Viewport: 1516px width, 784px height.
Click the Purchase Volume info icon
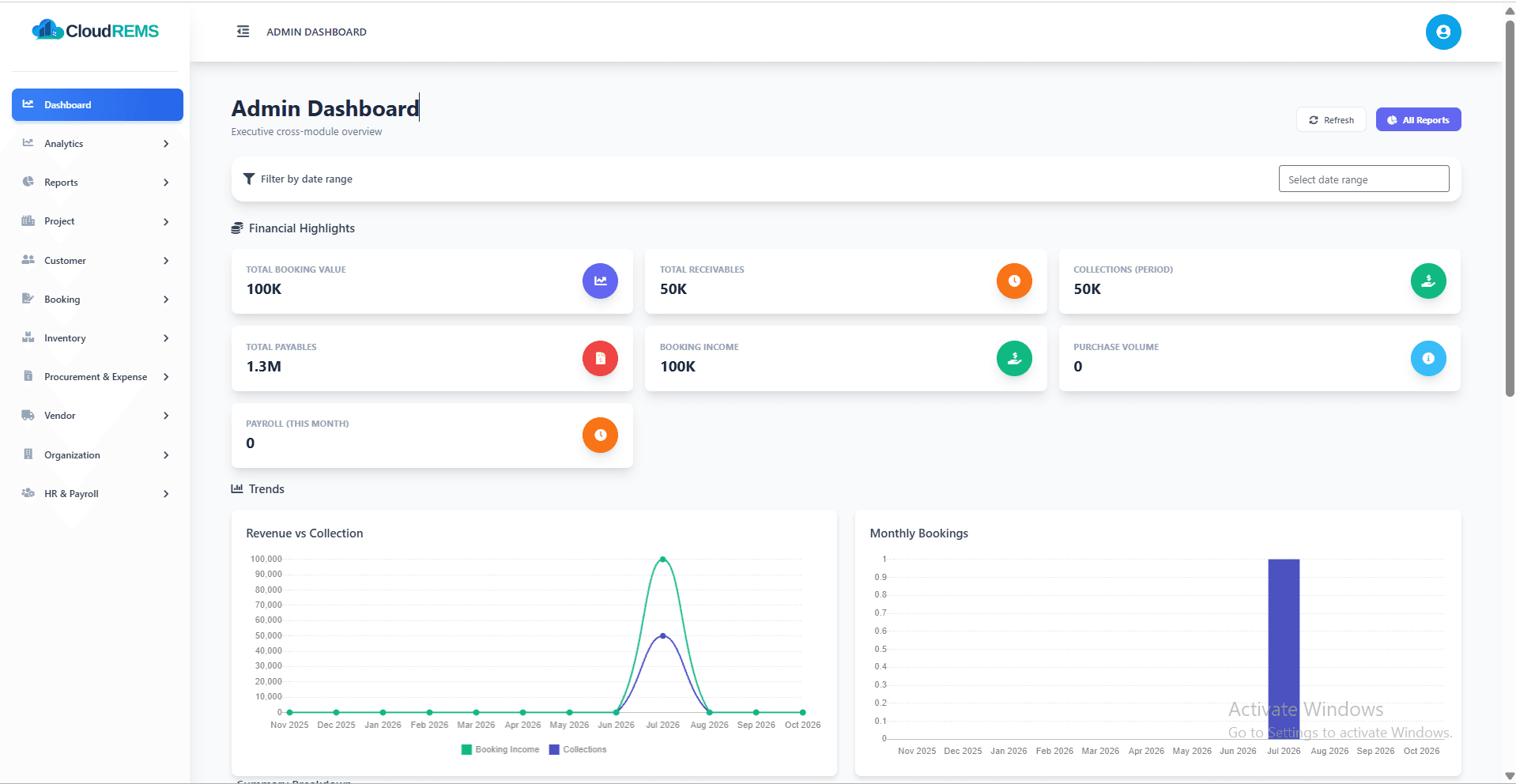coord(1427,358)
